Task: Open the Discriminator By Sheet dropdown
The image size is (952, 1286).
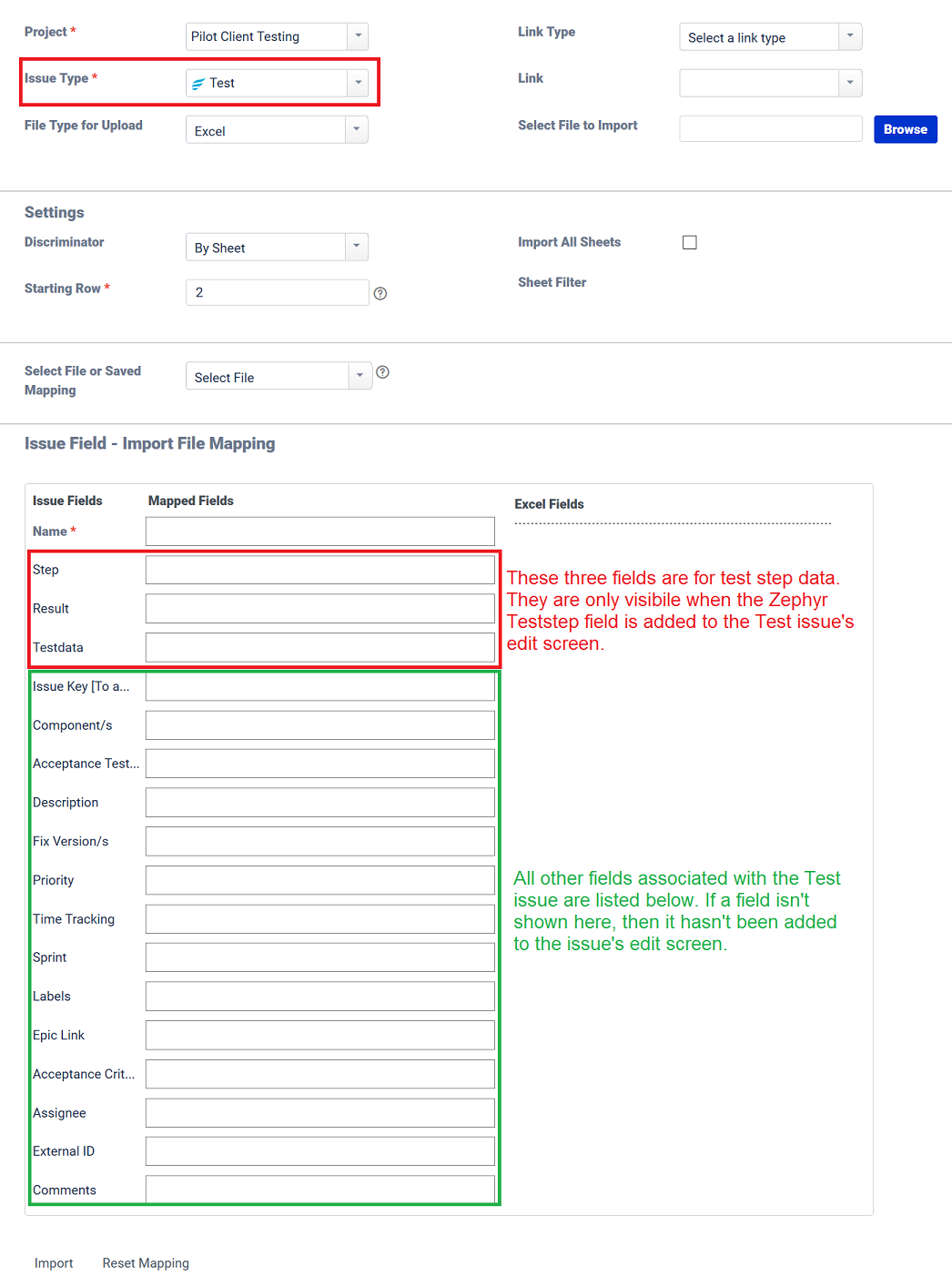Action: point(357,247)
